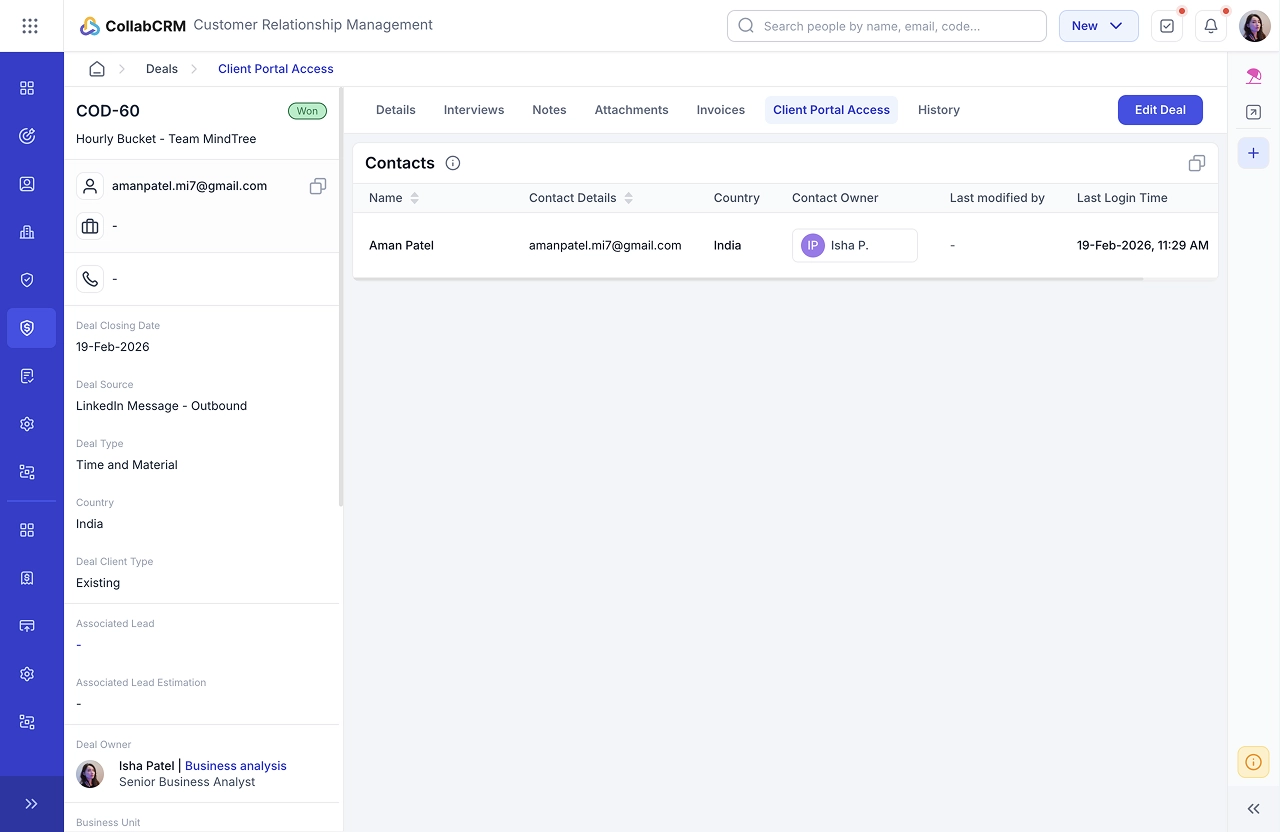The image size is (1280, 832).
Task: Open the tasks checklist icon in header
Action: pyautogui.click(x=1167, y=26)
